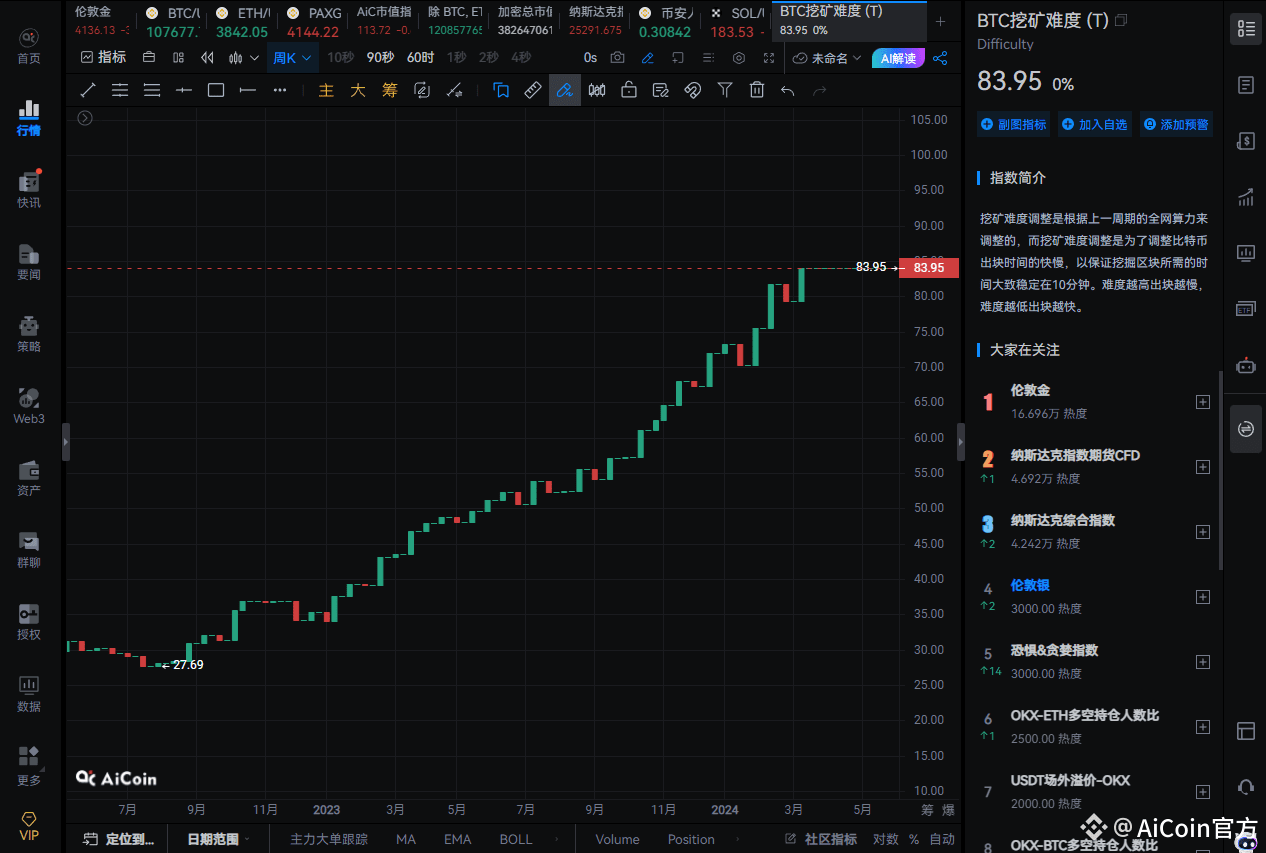The image size is (1266, 853).
Task: Toggle 对数 logarithmic scale
Action: point(885,839)
